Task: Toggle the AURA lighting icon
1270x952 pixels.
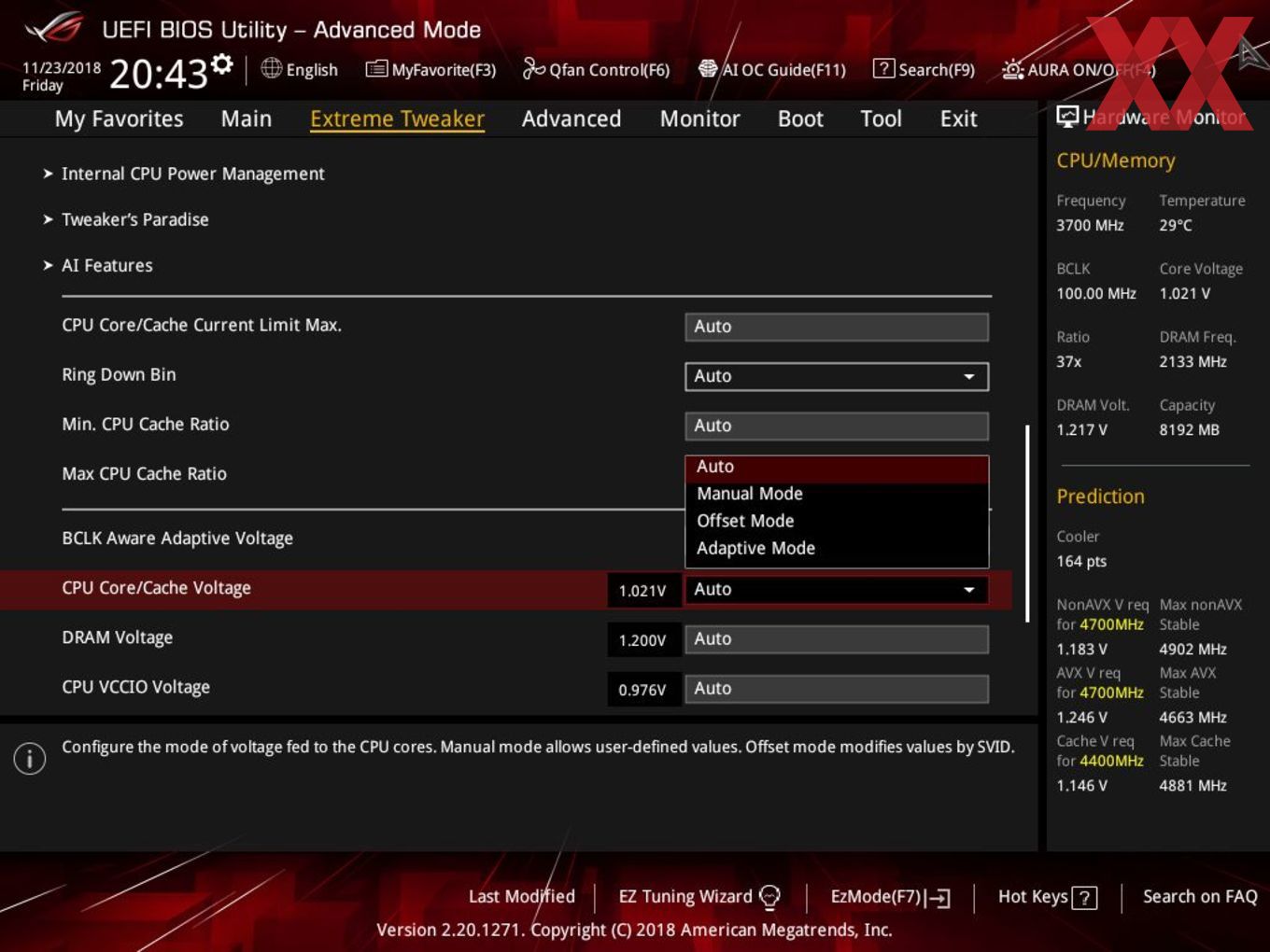Action: [x=1013, y=69]
